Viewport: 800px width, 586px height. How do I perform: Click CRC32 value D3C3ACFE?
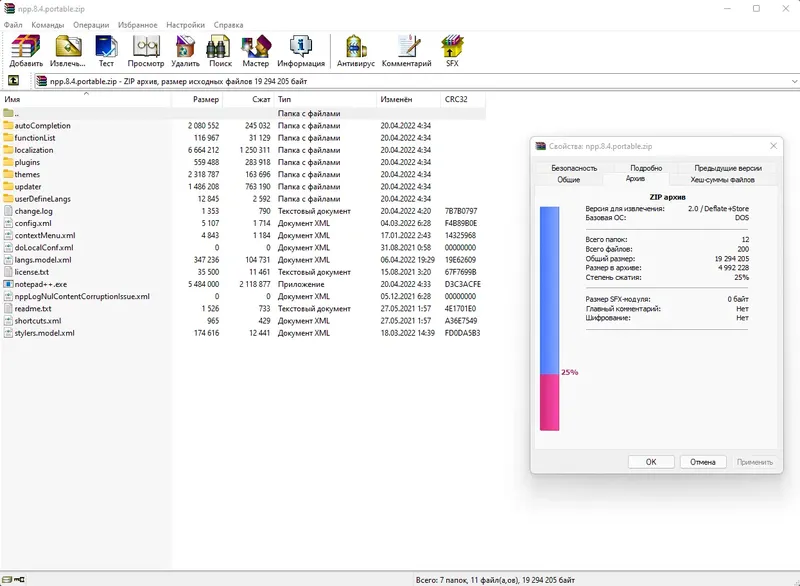tap(462, 284)
